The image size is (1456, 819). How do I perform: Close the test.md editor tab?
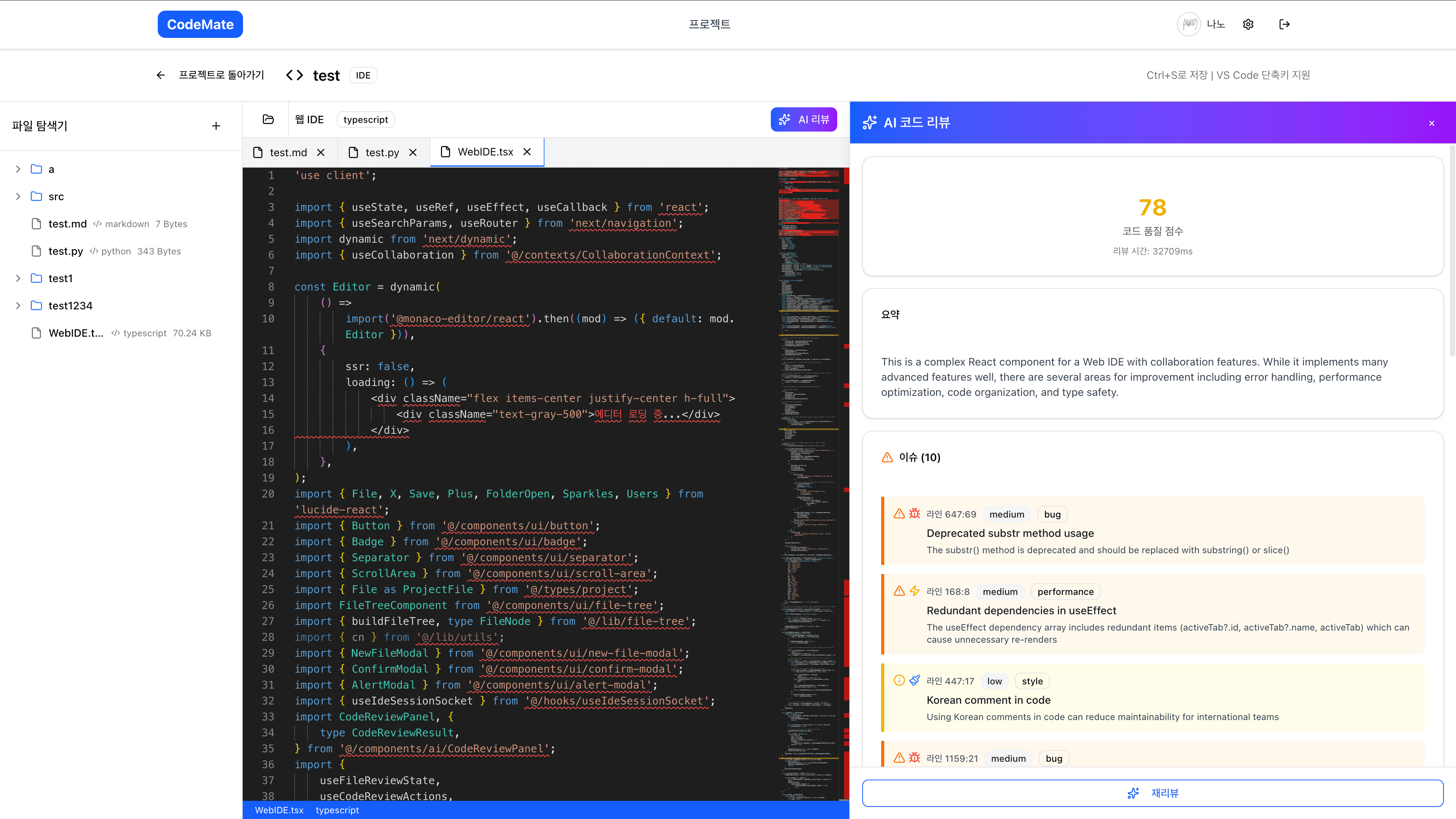(x=321, y=152)
